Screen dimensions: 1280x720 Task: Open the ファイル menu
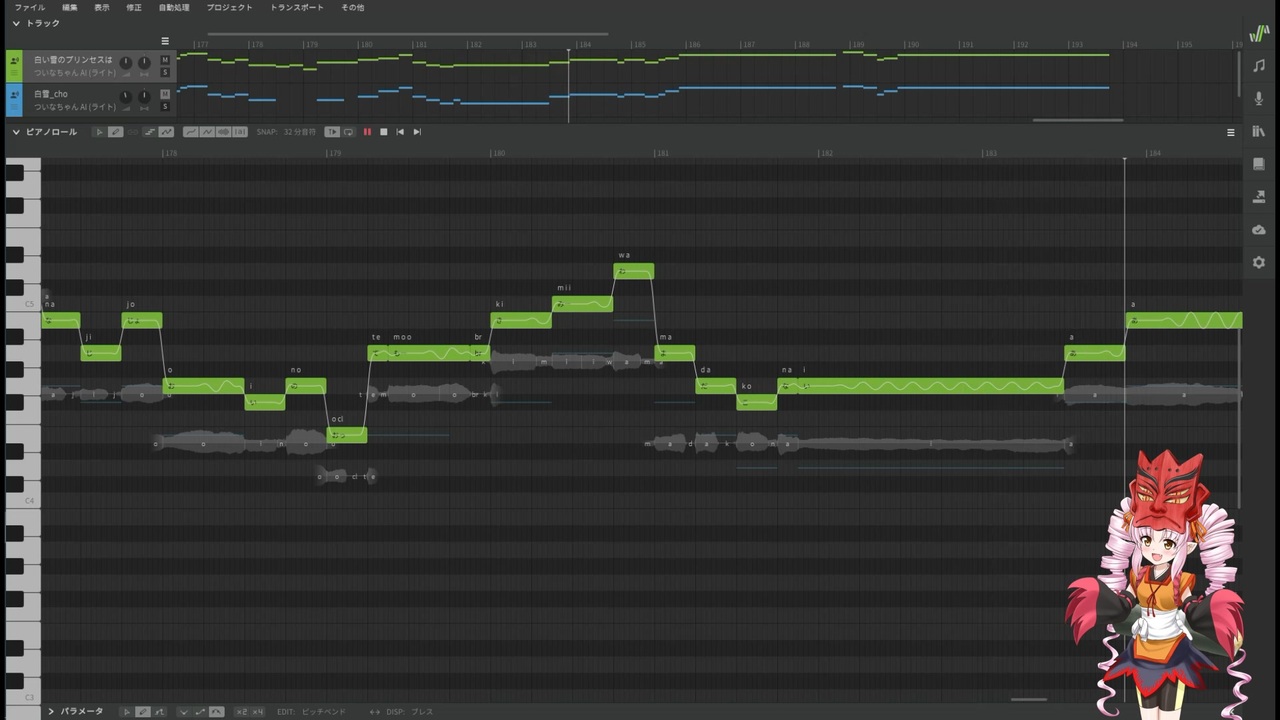[x=30, y=7]
